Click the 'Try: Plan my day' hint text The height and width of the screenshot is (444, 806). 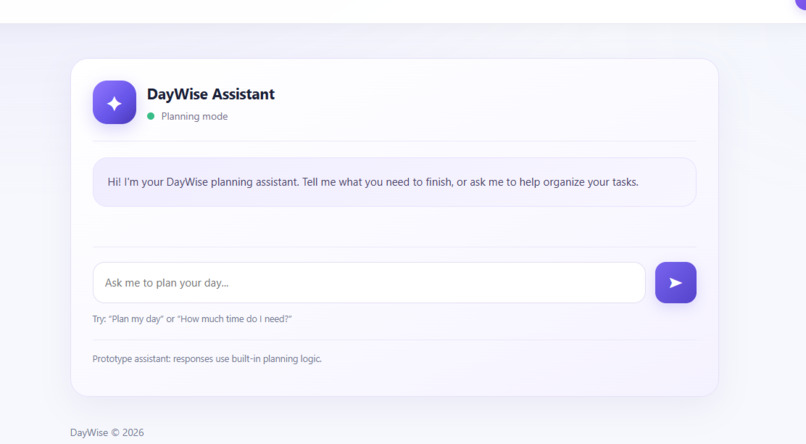(192, 319)
